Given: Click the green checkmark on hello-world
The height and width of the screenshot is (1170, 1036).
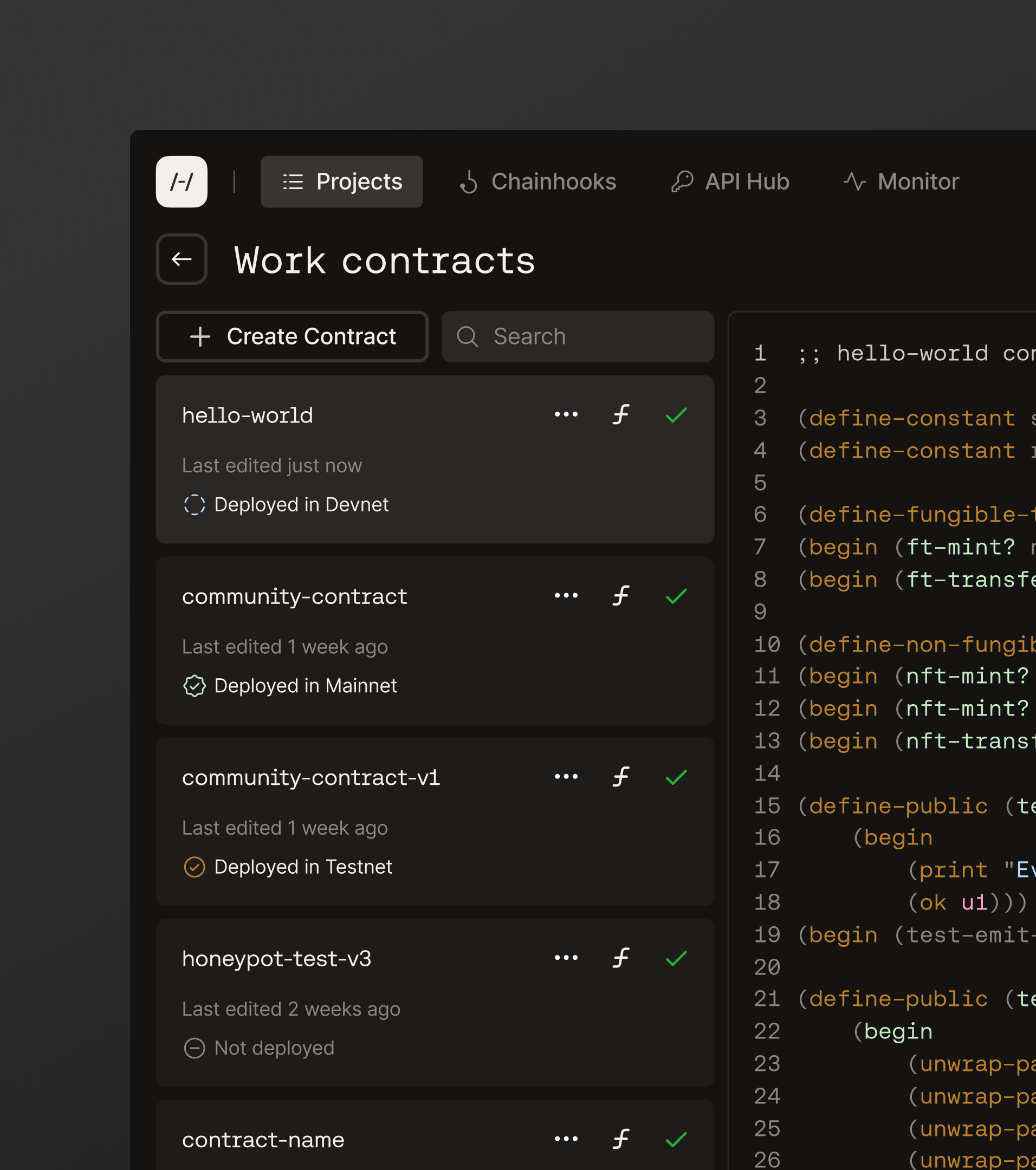Looking at the screenshot, I should click(x=676, y=415).
